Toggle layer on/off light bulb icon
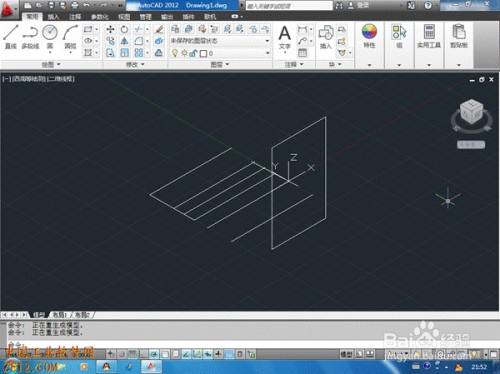Image resolution: width=500 pixels, height=374 pixels. click(174, 53)
